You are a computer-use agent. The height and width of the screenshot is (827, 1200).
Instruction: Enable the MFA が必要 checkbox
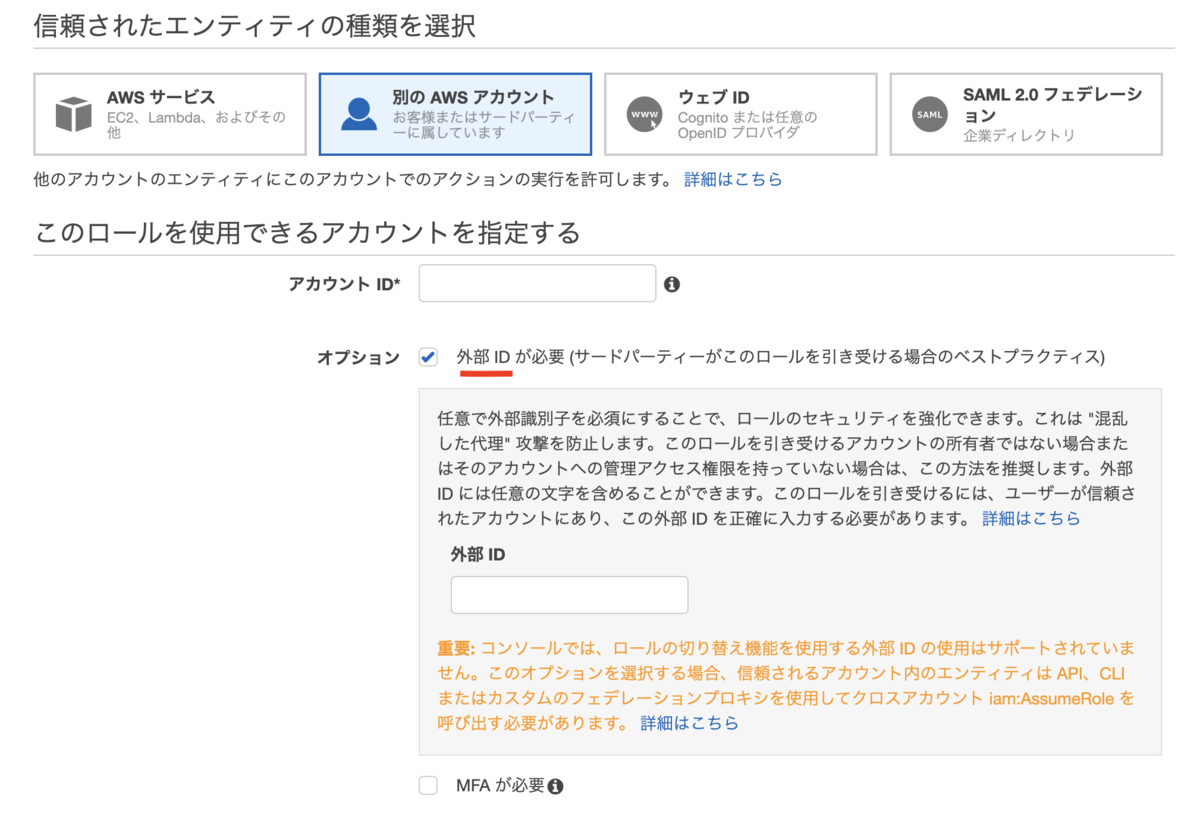(428, 785)
